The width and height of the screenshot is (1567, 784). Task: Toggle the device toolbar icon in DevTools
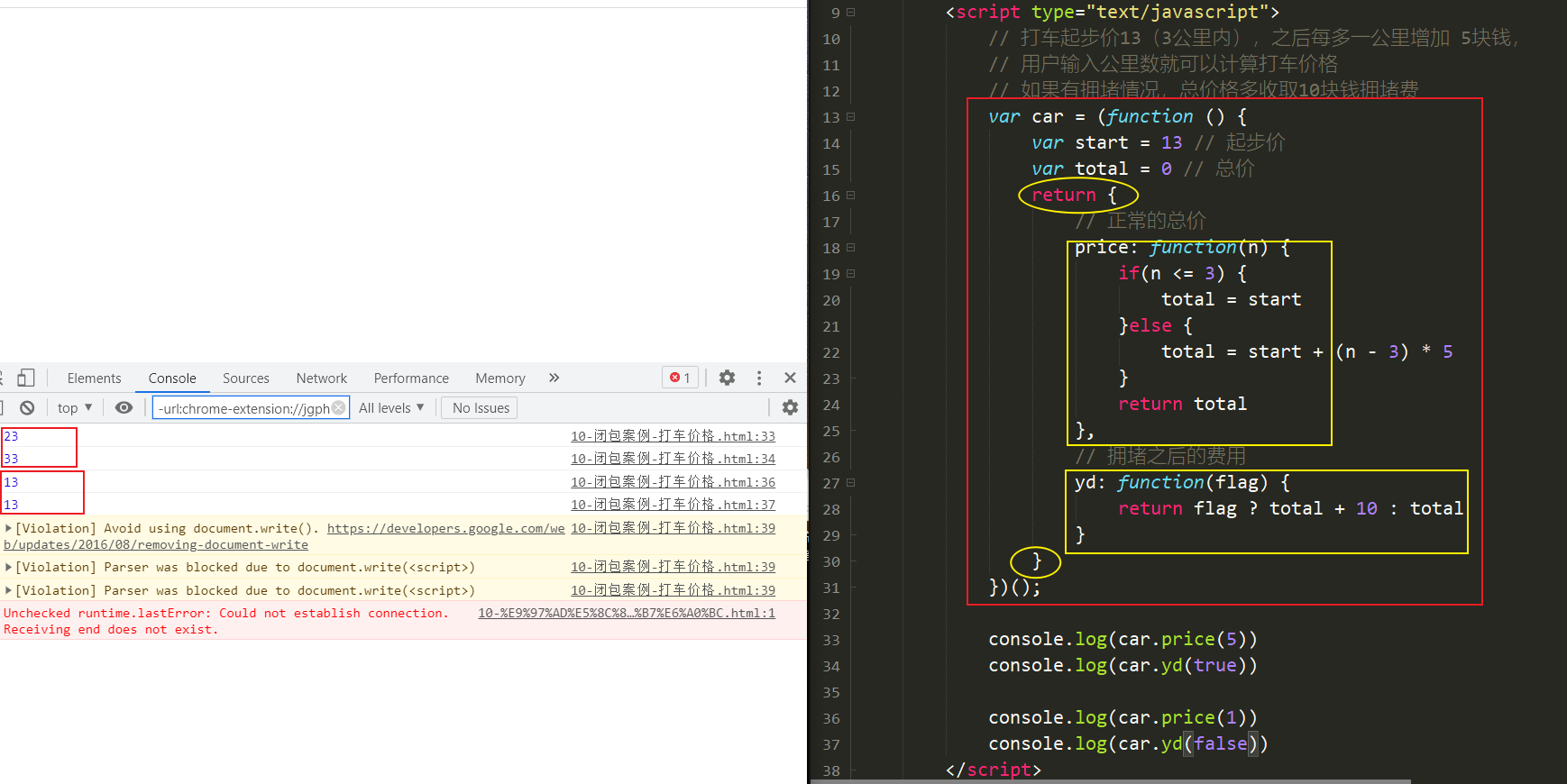click(x=26, y=378)
